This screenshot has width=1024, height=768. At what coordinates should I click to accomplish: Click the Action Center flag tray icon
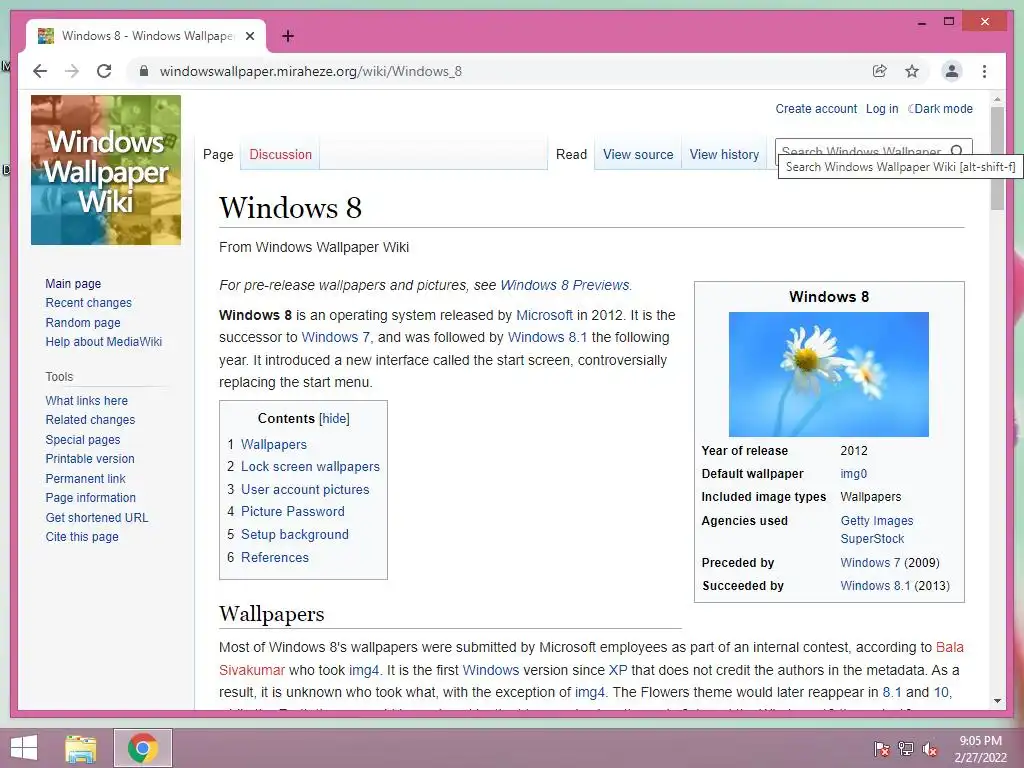[882, 749]
